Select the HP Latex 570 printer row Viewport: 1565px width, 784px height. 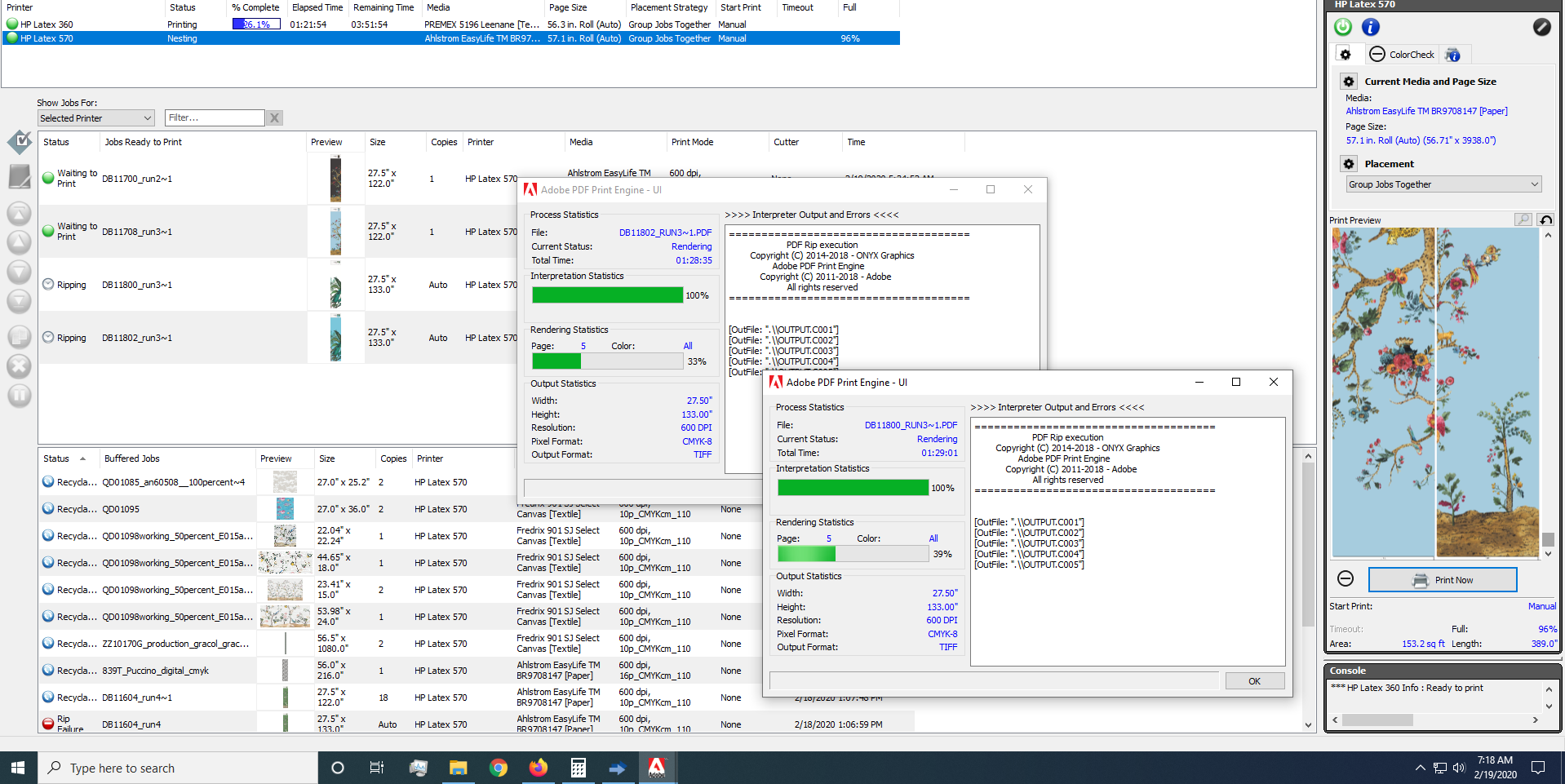(451, 38)
